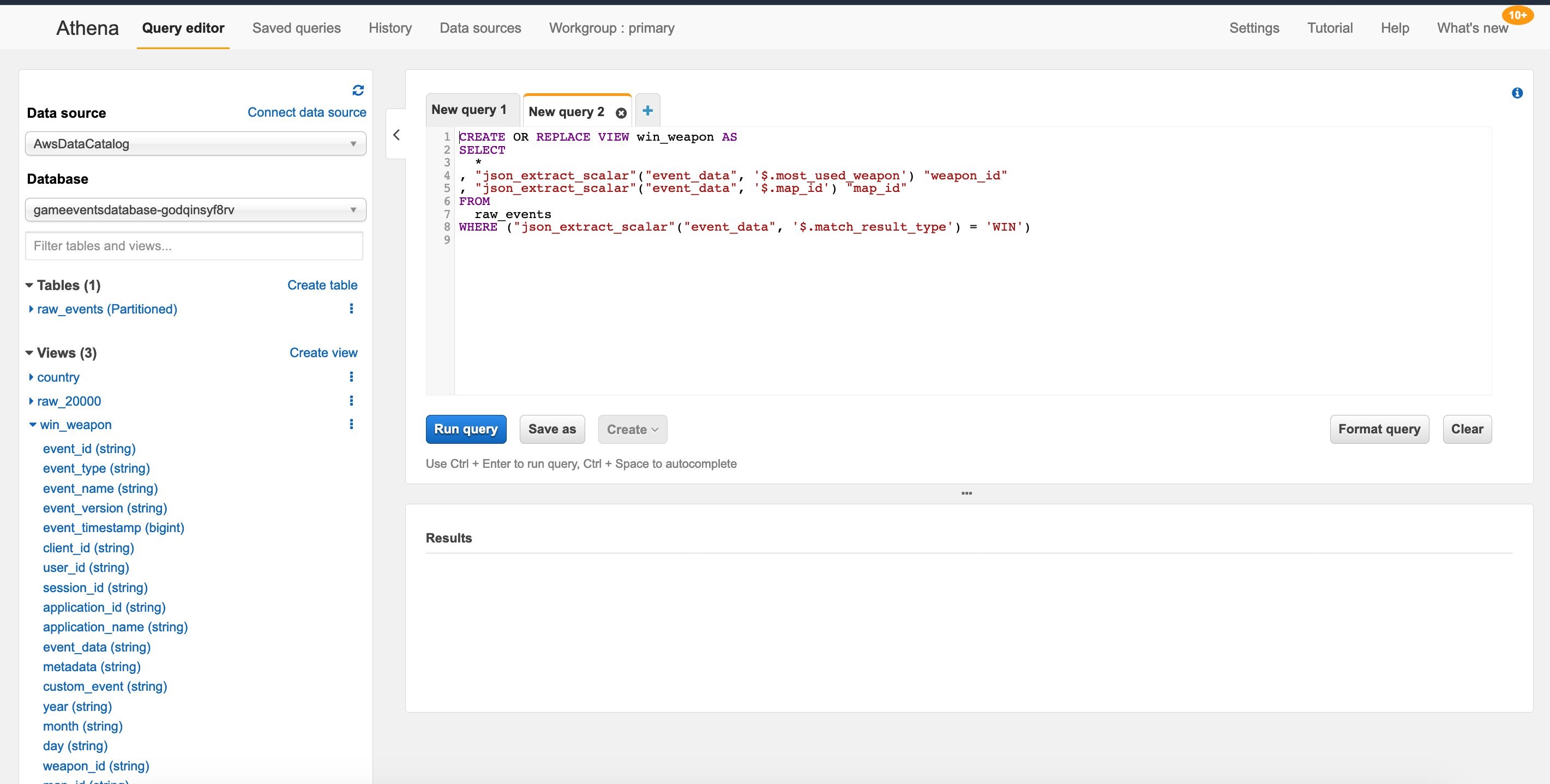This screenshot has width=1550, height=784.
Task: Open Settings
Action: point(1254,28)
